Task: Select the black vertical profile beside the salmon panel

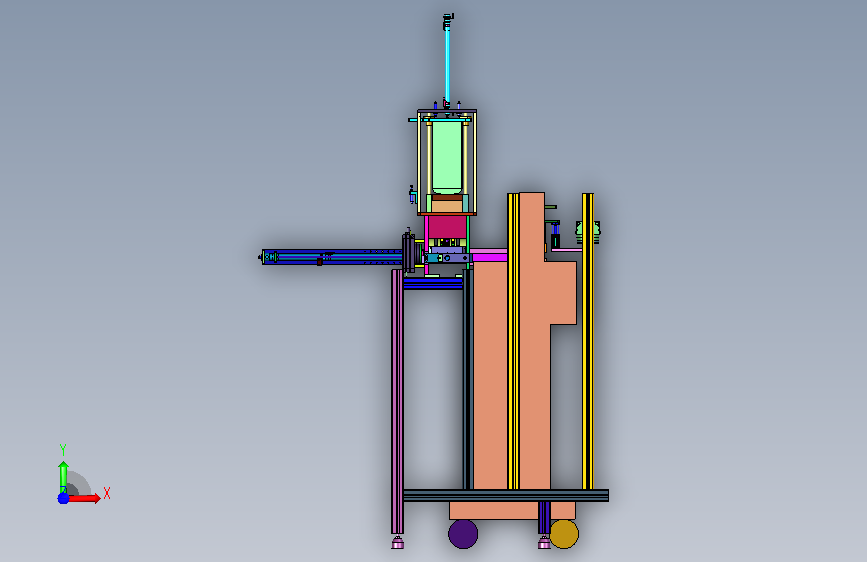Action: [468, 379]
